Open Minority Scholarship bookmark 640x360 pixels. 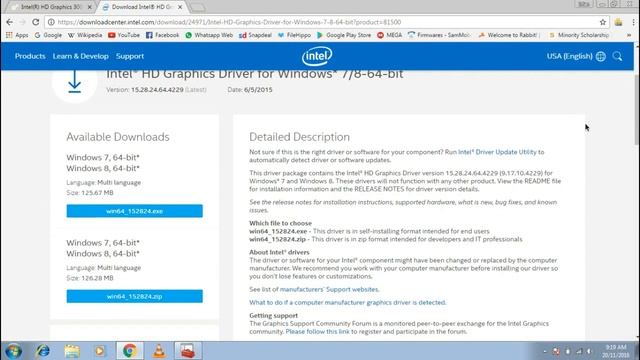point(579,35)
